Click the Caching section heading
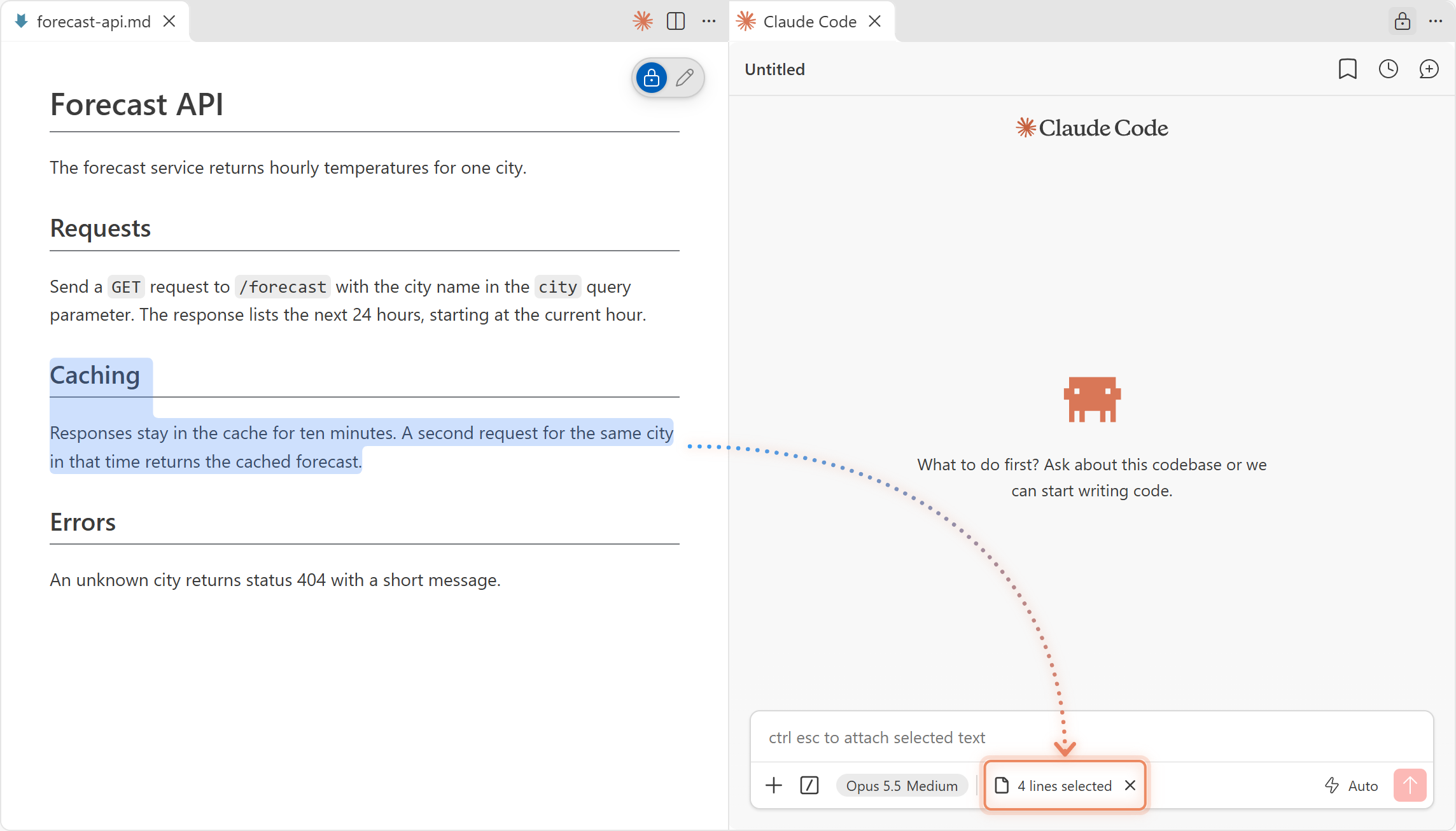 [x=95, y=375]
